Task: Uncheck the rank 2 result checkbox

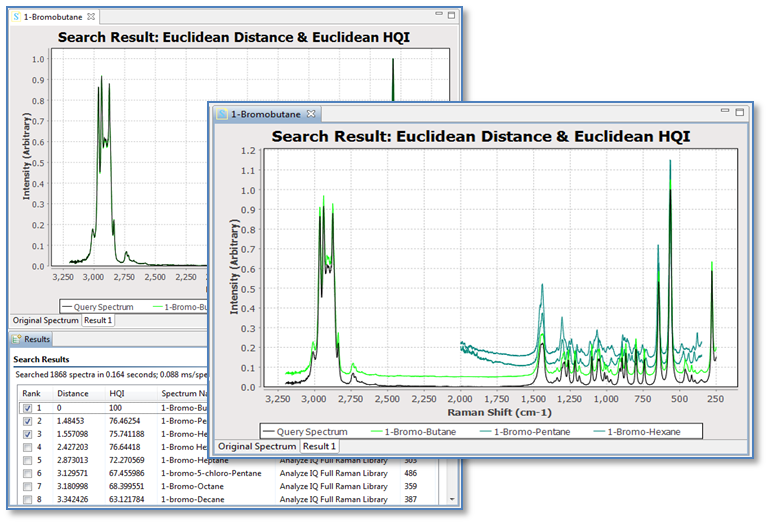Action: pyautogui.click(x=27, y=421)
